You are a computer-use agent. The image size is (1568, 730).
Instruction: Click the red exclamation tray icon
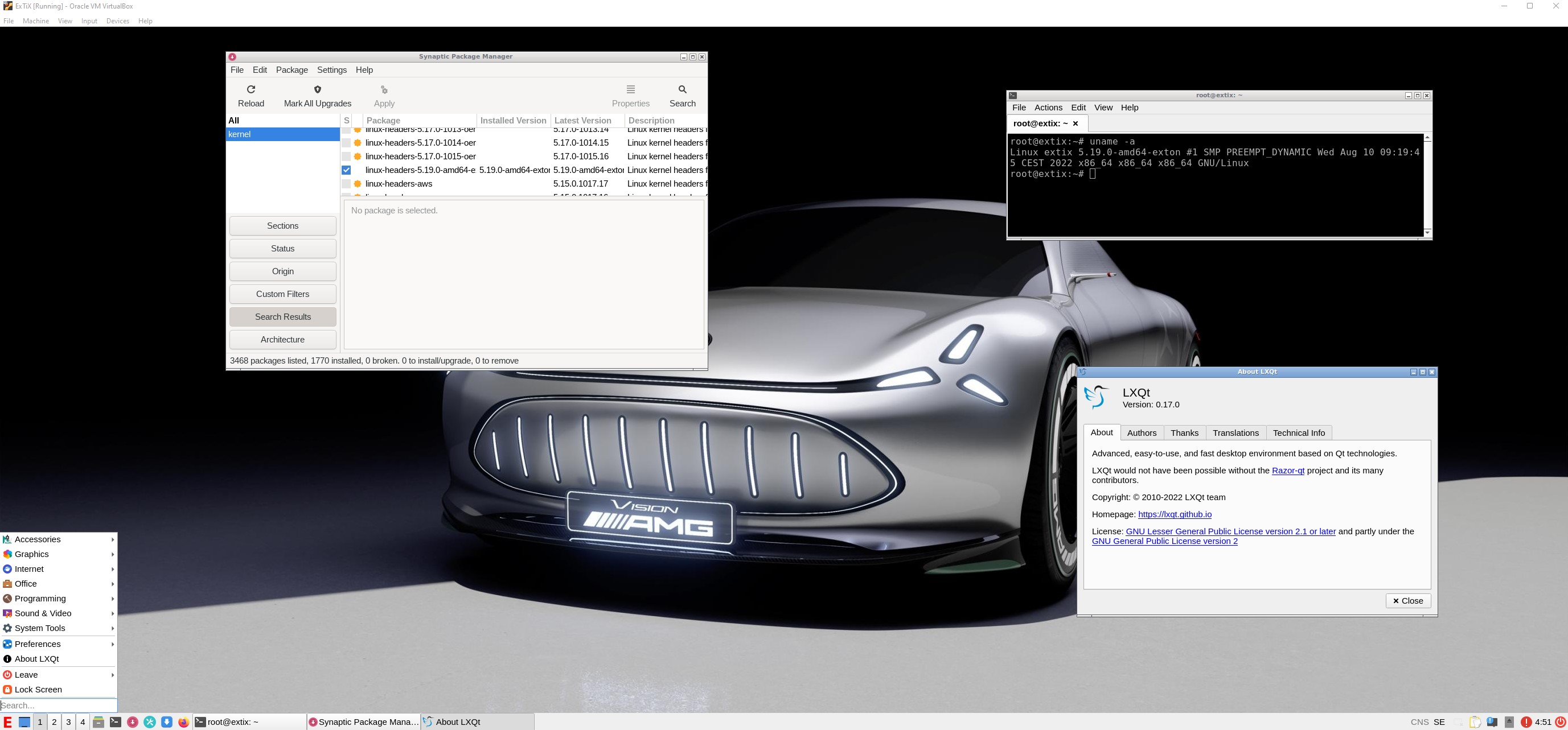click(1526, 722)
